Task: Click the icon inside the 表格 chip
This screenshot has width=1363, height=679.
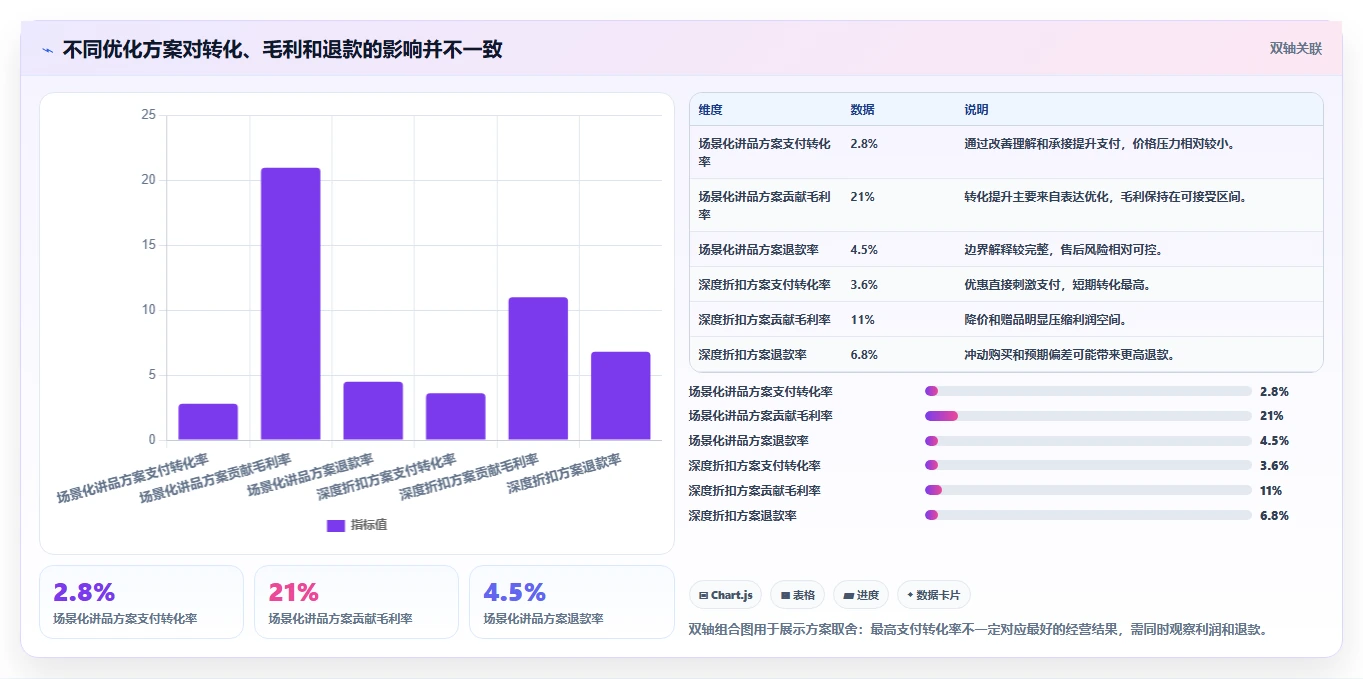Action: click(786, 595)
